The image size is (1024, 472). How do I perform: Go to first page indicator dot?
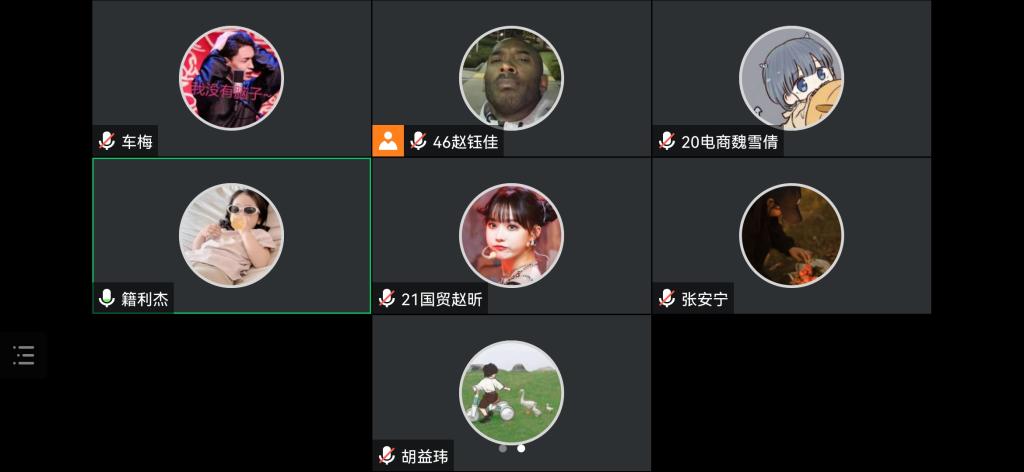pos(503,448)
